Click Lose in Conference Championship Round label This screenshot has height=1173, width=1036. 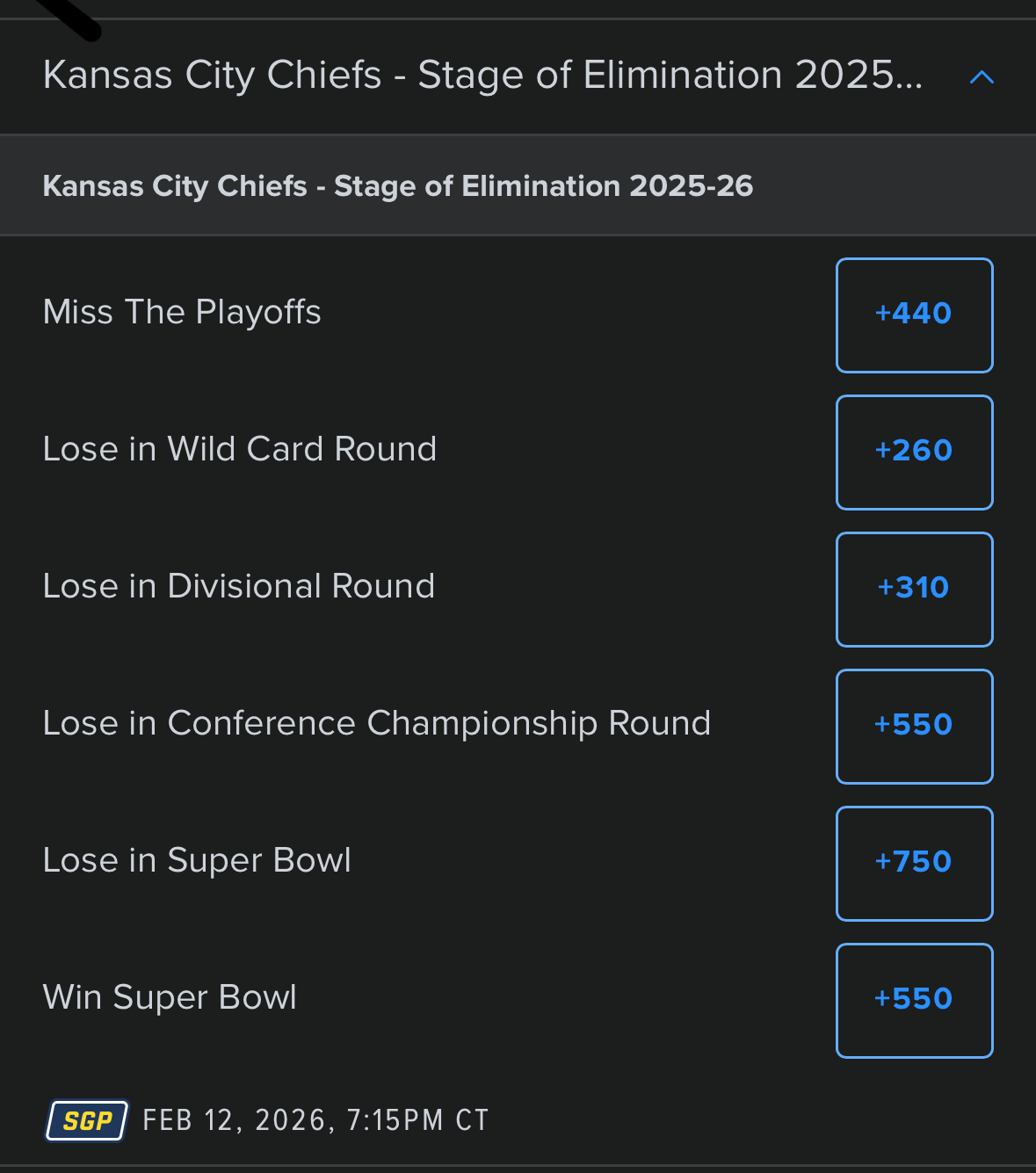point(376,724)
